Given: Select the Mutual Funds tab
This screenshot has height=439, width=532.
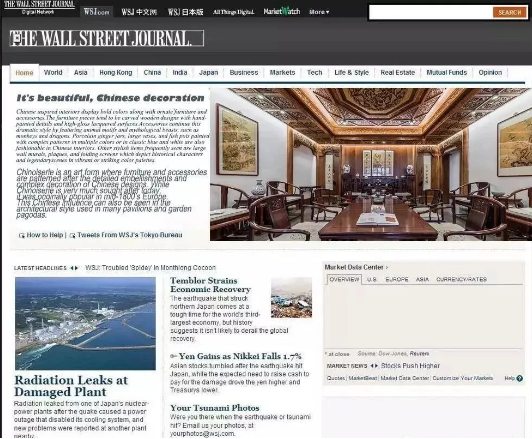Looking at the screenshot, I should (446, 72).
